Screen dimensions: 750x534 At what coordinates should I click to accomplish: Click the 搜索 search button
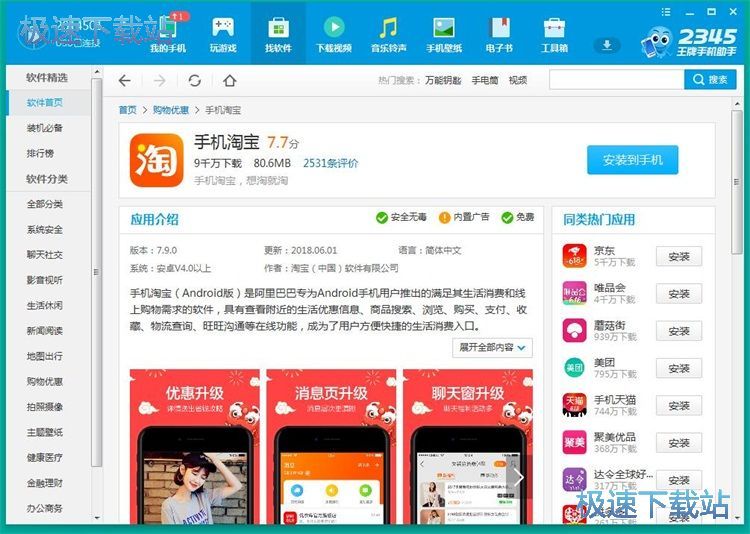pos(710,79)
